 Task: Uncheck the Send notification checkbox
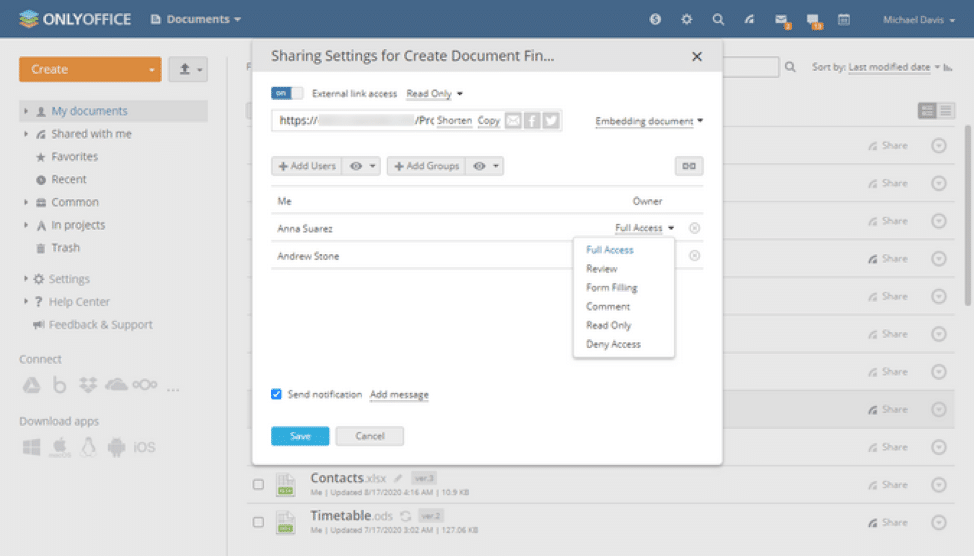click(x=276, y=394)
